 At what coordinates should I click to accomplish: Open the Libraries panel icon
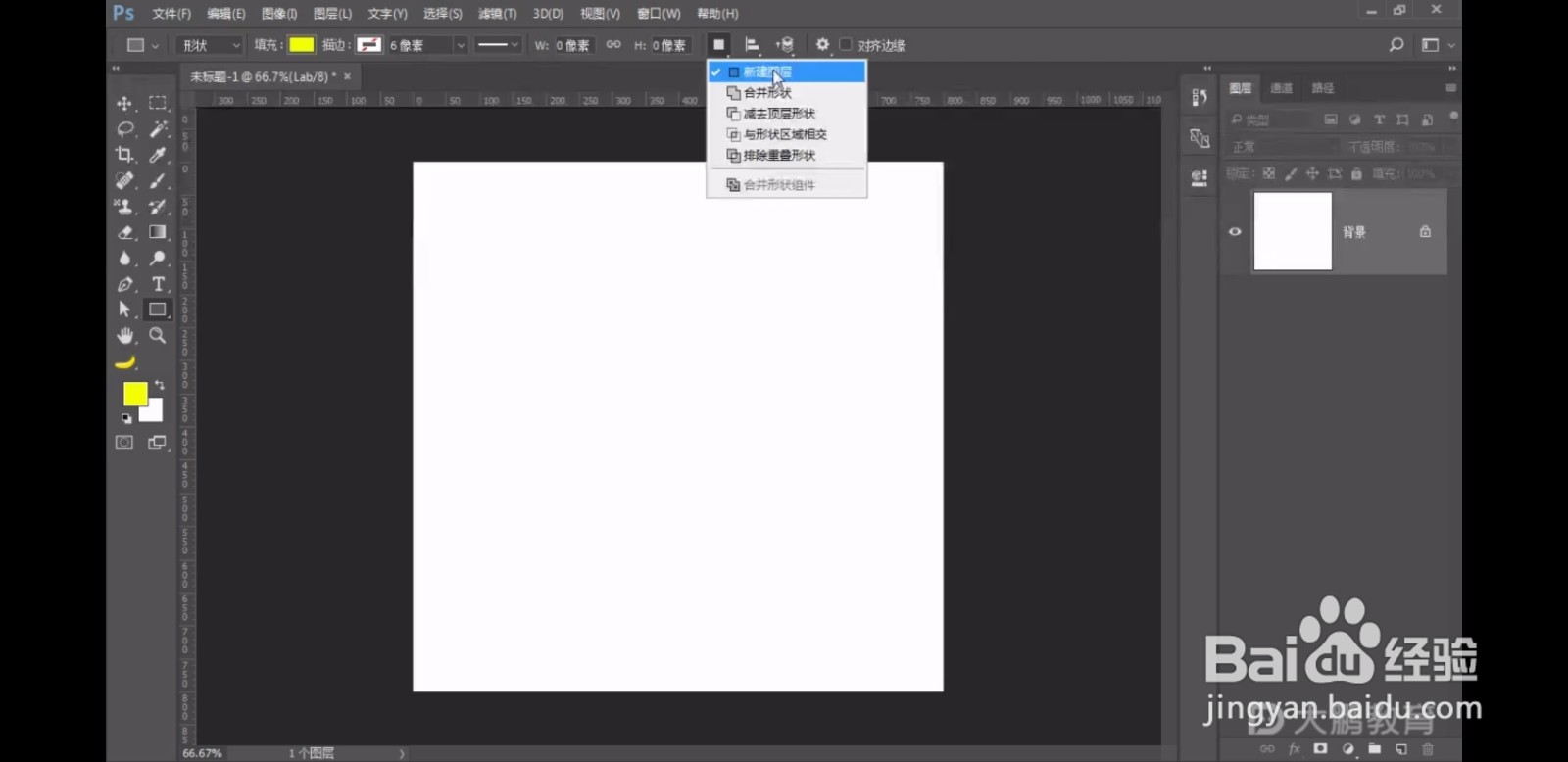[x=1200, y=178]
